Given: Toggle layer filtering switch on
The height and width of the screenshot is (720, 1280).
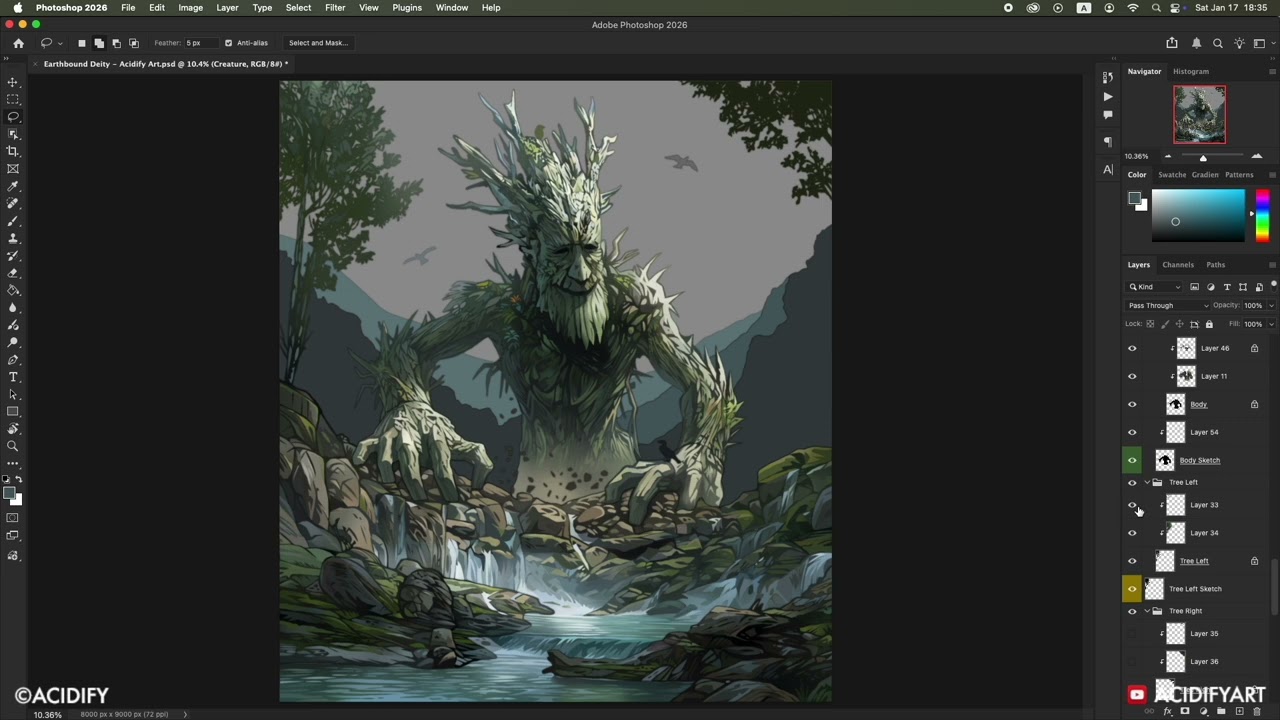Looking at the screenshot, I should coord(1274,286).
